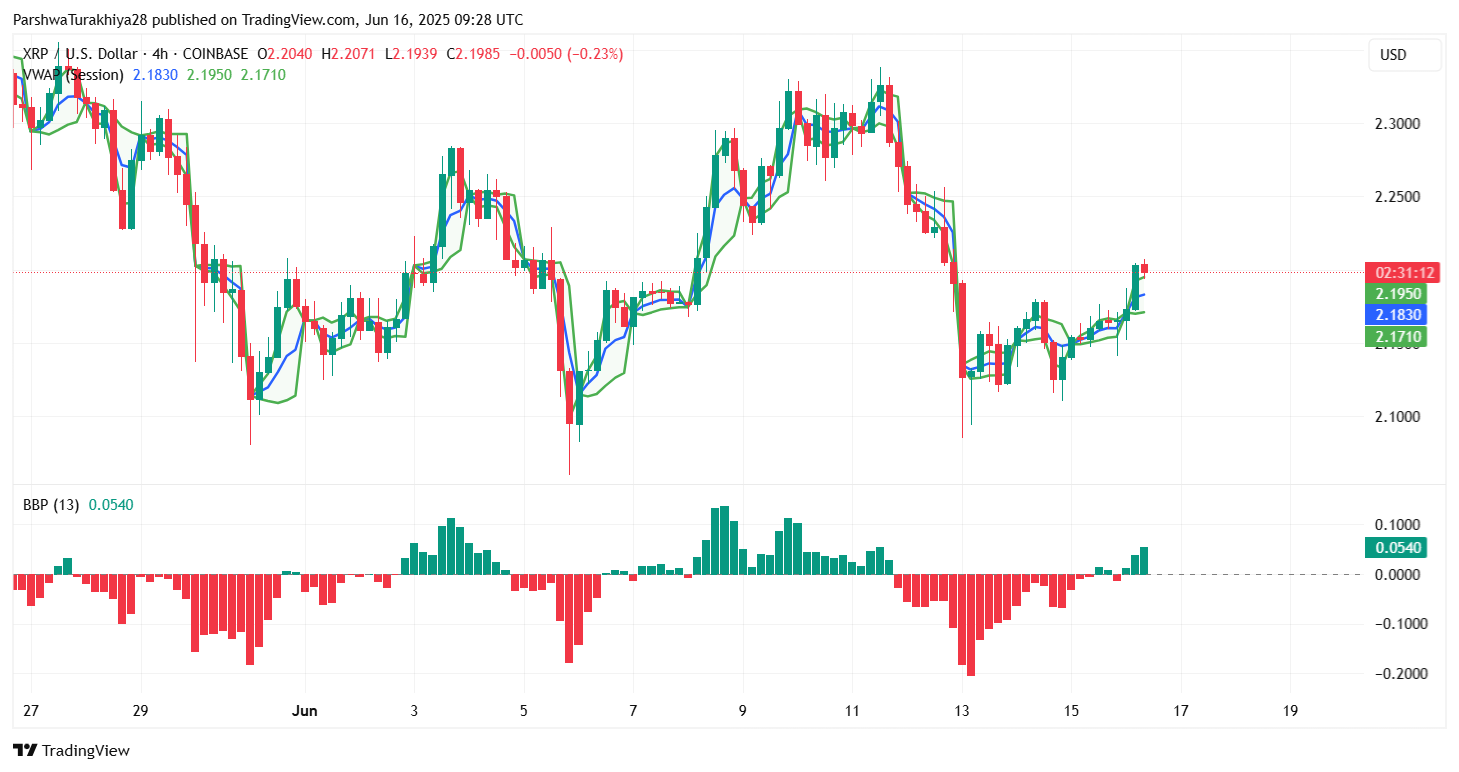The height and width of the screenshot is (772, 1459).
Task: Click the 2.3000 price axis label
Action: [1397, 124]
